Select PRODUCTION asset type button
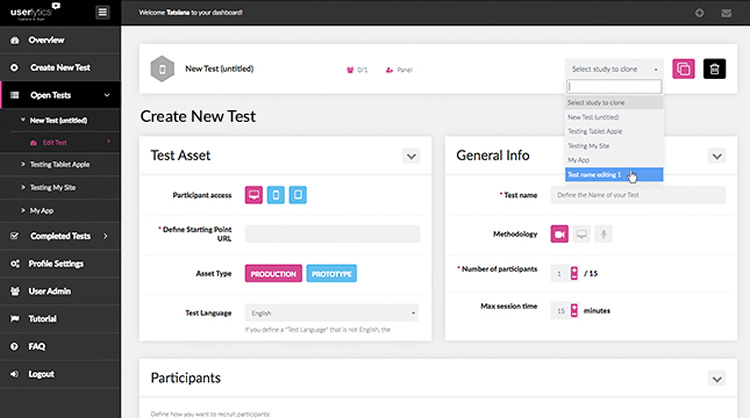750x418 pixels. pyautogui.click(x=273, y=273)
